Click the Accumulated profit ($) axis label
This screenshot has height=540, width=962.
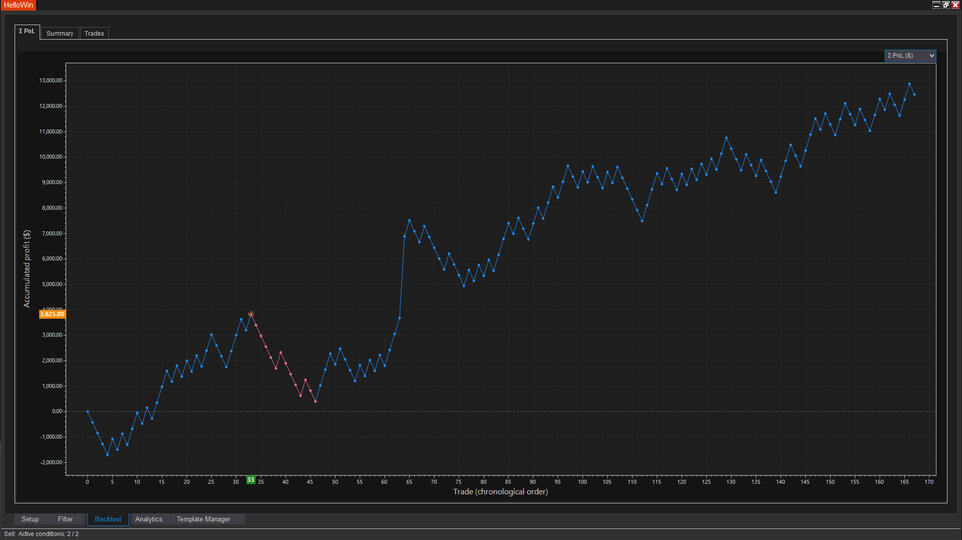tap(28, 267)
